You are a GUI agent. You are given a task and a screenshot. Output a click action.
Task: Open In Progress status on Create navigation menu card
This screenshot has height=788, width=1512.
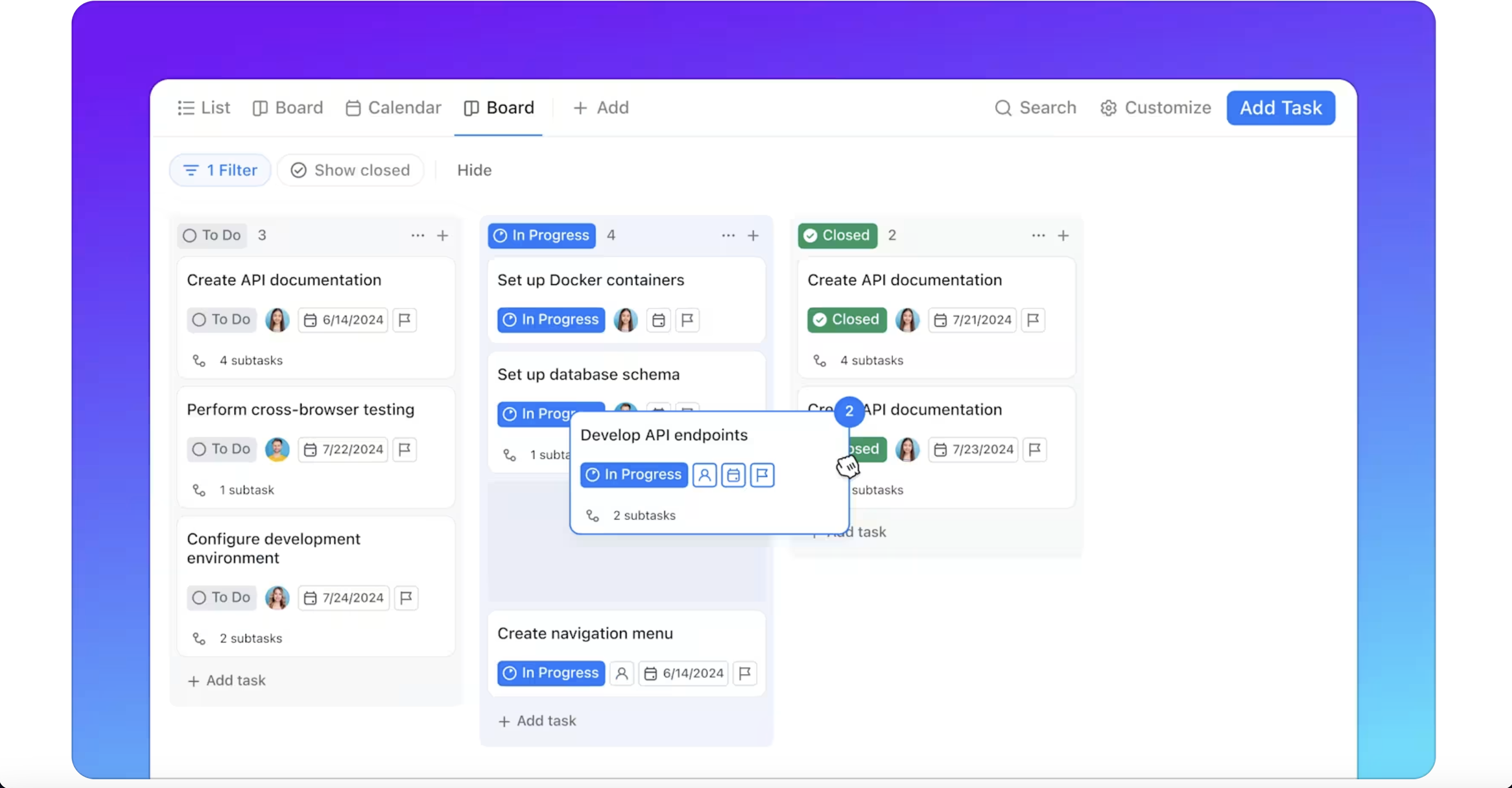551,673
